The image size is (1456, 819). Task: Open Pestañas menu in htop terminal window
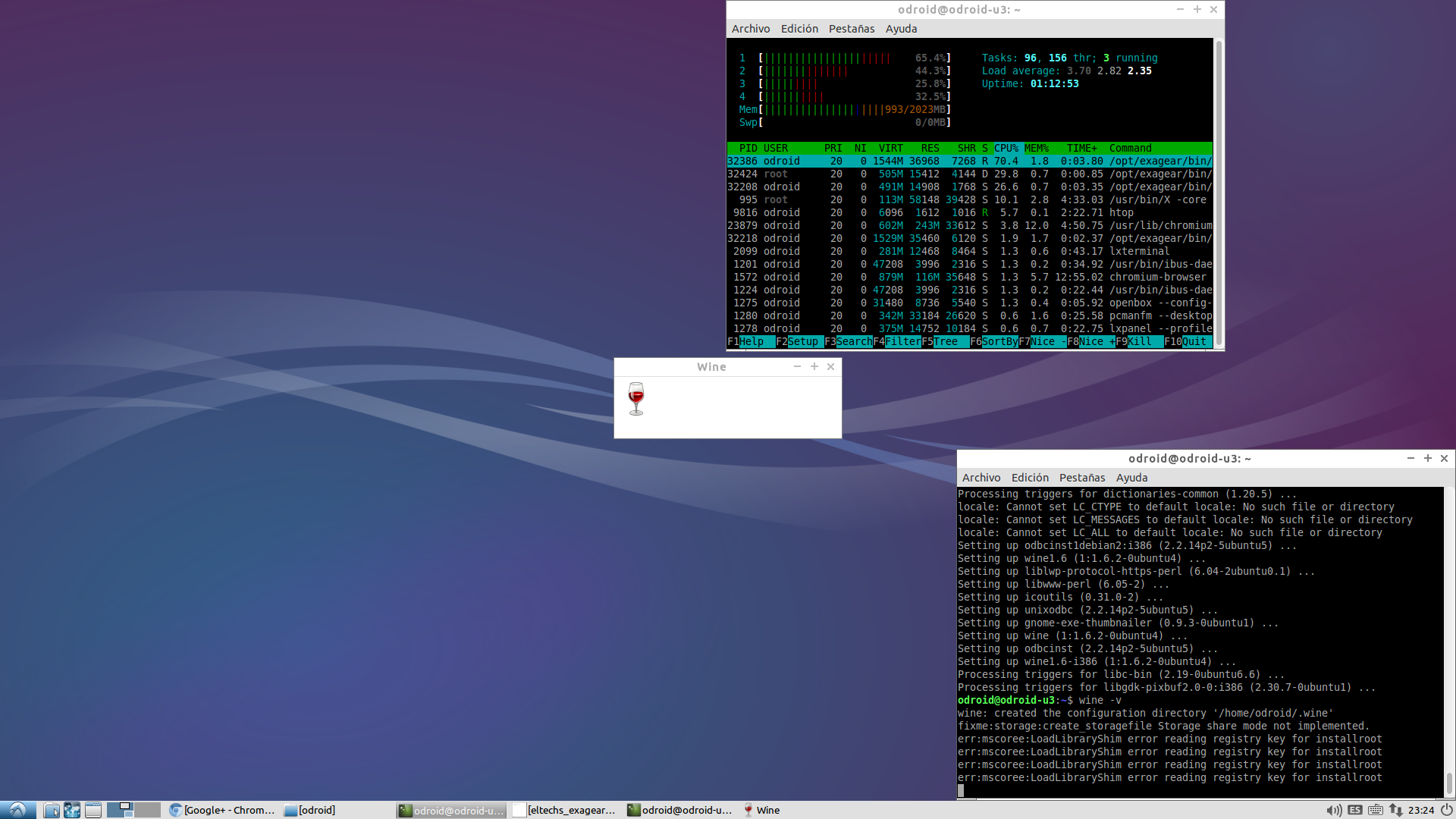tap(851, 29)
